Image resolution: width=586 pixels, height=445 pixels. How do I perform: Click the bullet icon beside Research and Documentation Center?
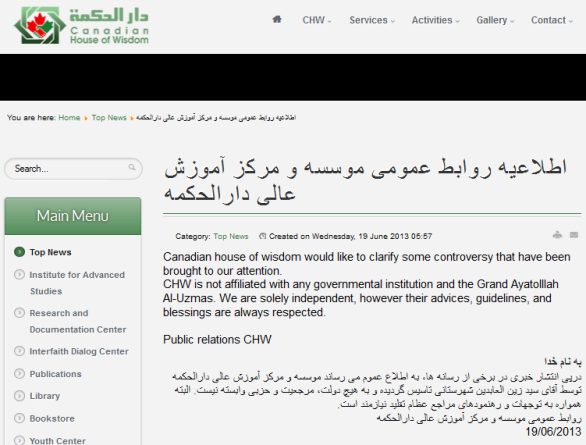pos(19,313)
